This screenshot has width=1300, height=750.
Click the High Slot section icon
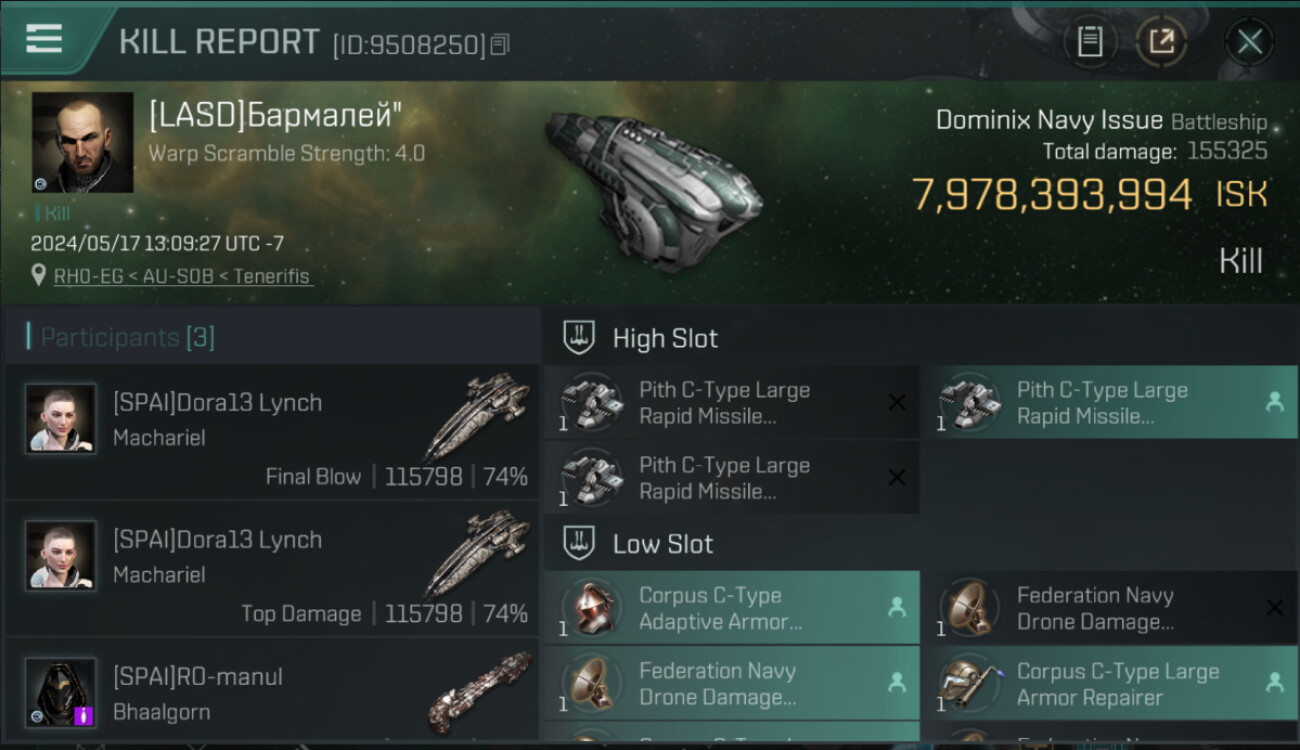click(x=579, y=338)
